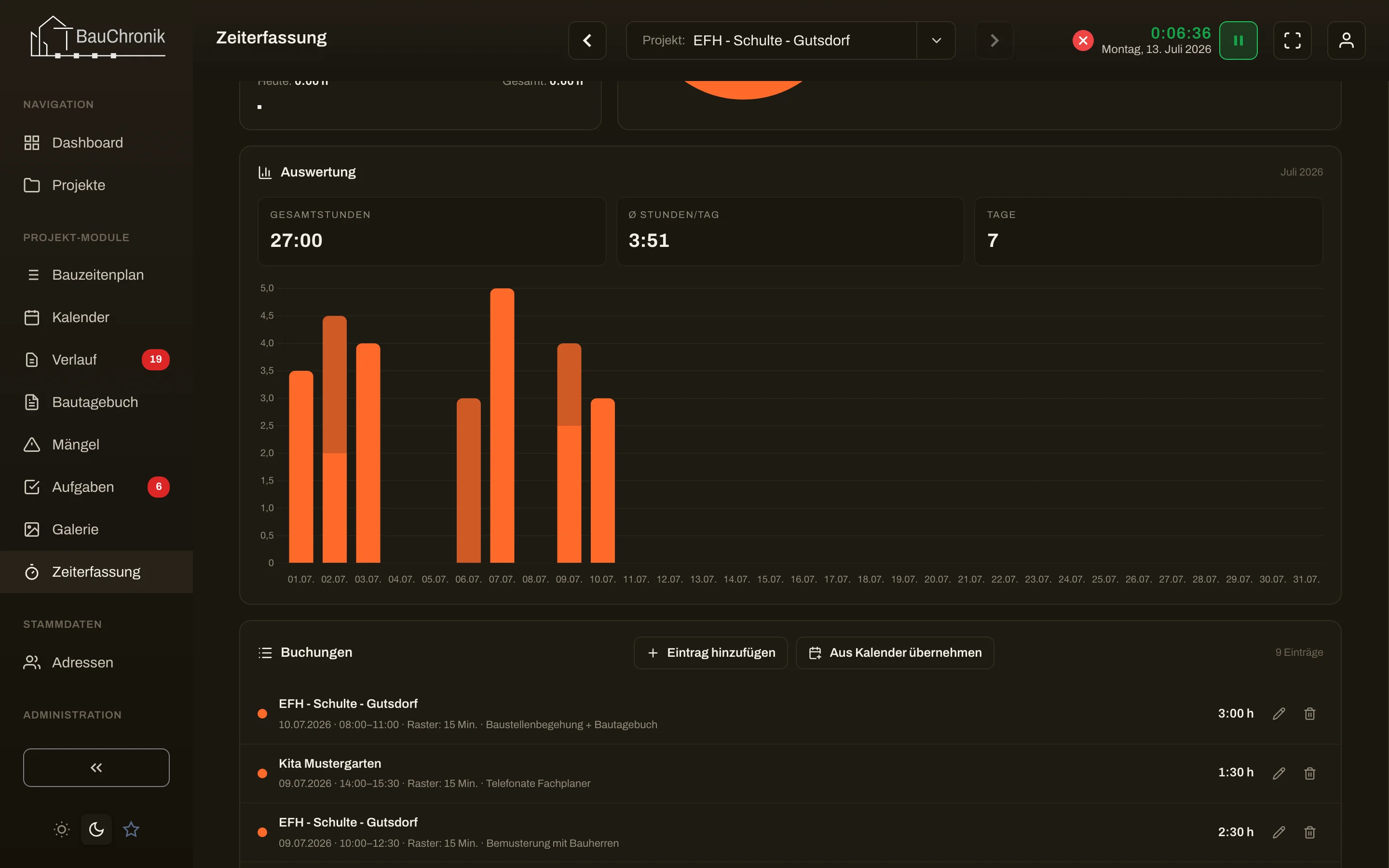The width and height of the screenshot is (1389, 868).
Task: Delete the Kita Mustergarten booking
Action: 1310,773
